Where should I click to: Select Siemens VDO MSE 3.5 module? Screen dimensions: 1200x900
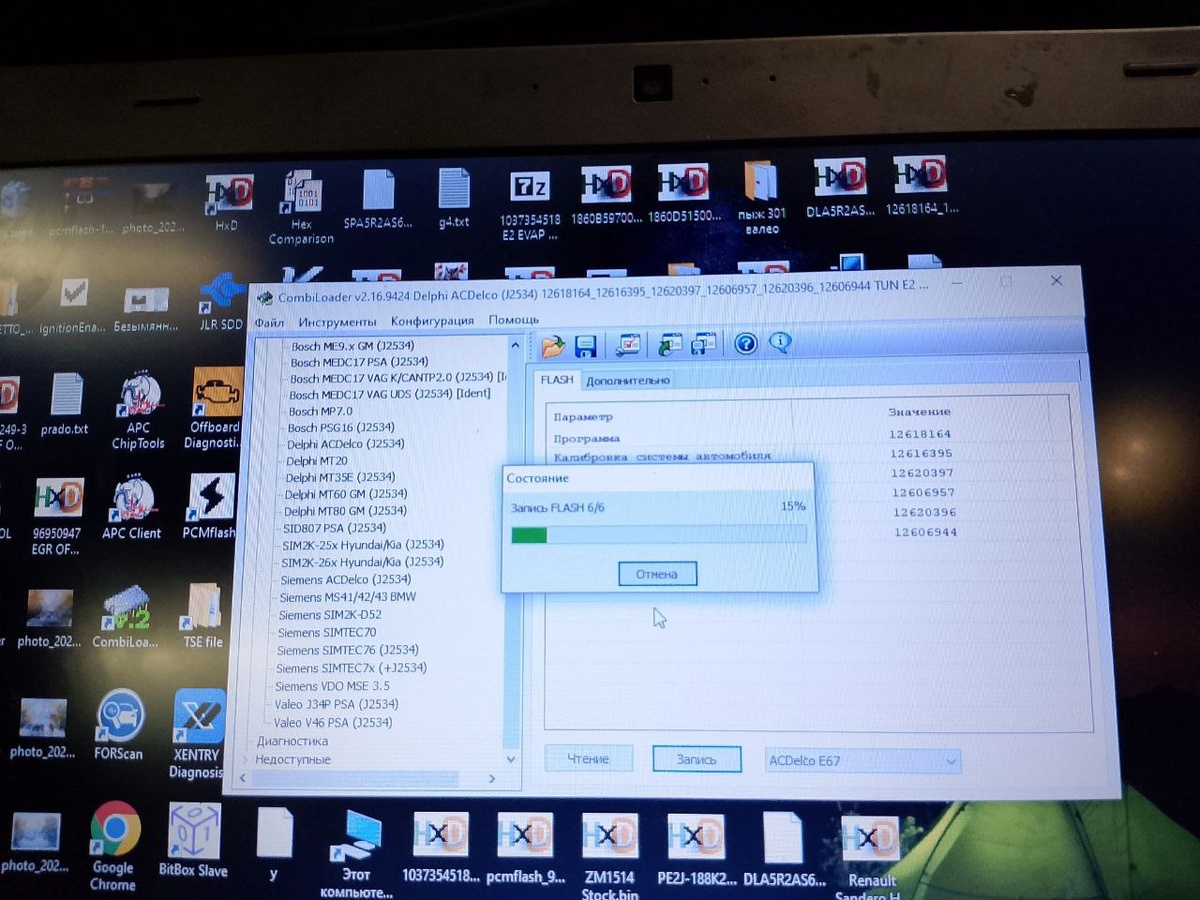click(333, 686)
